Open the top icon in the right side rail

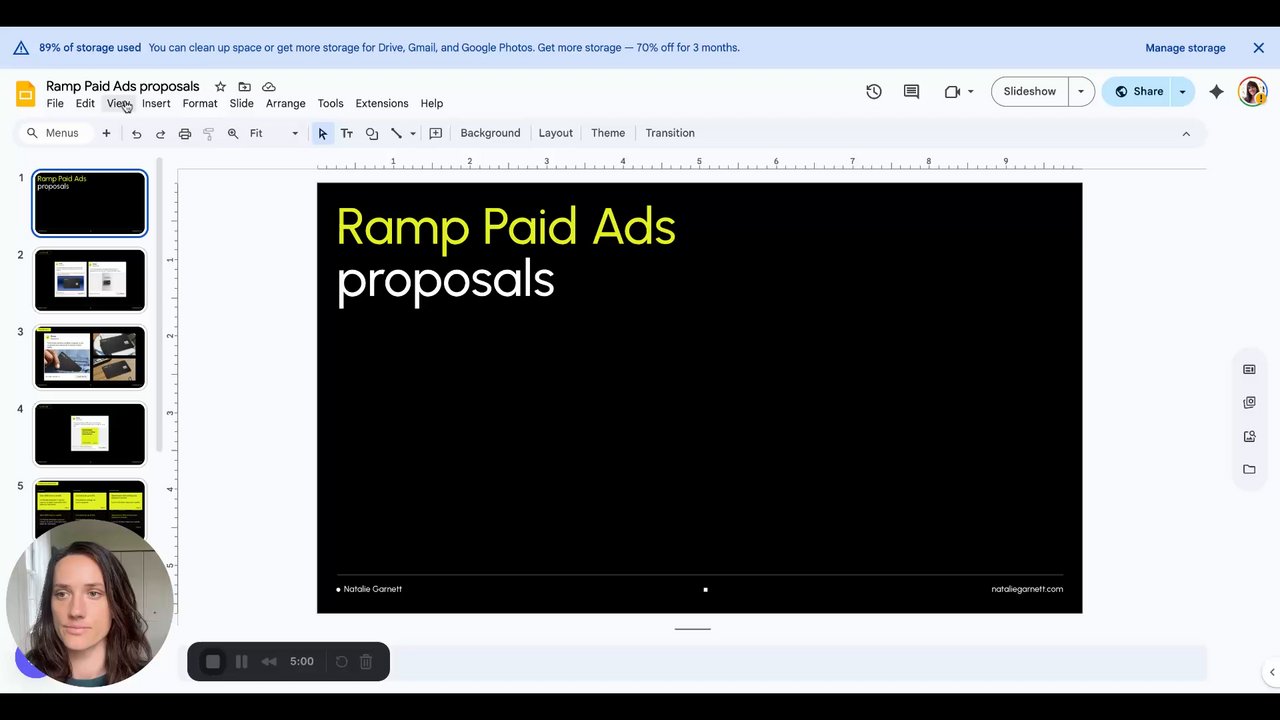tap(1249, 370)
